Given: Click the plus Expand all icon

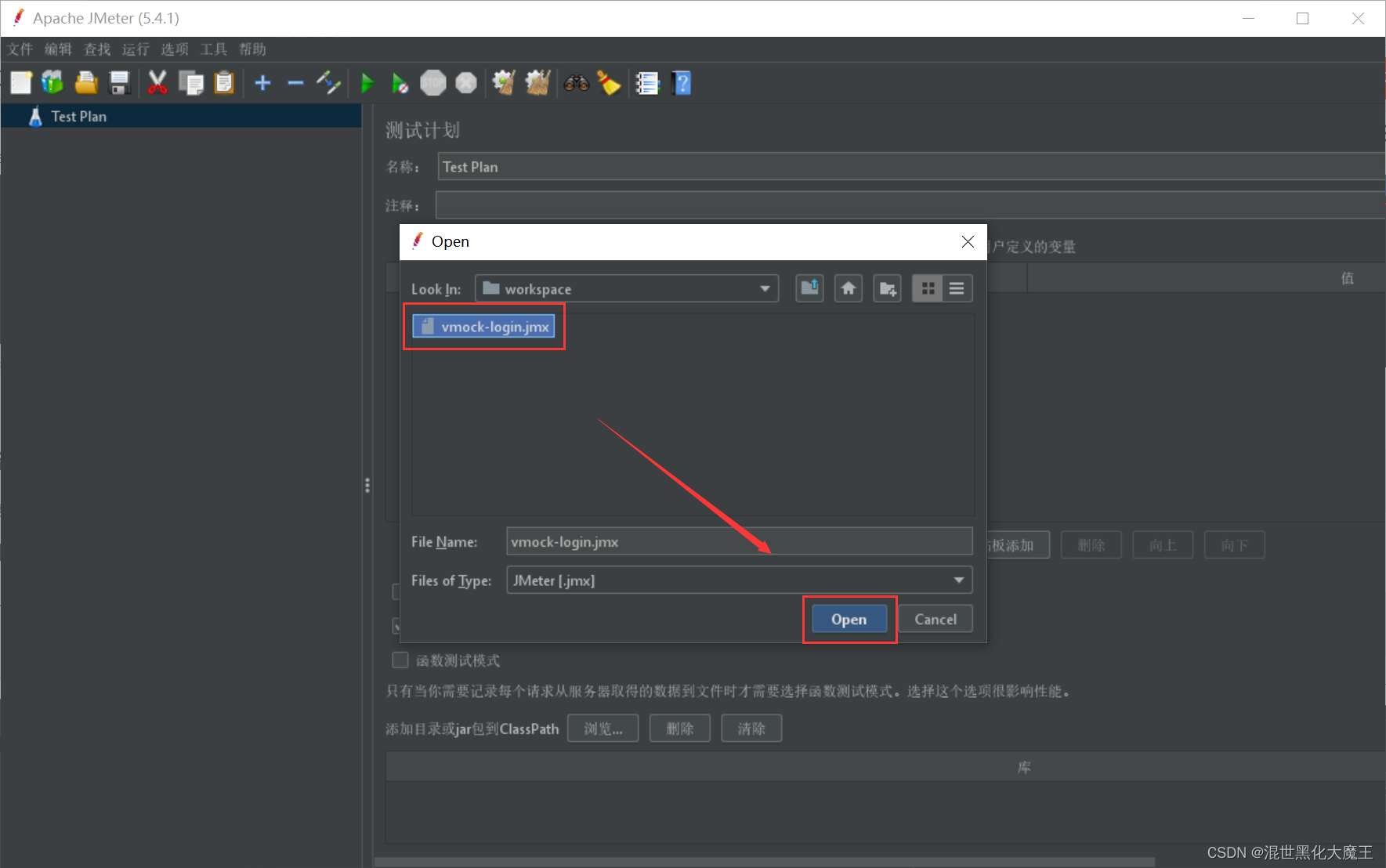Looking at the screenshot, I should pyautogui.click(x=263, y=82).
